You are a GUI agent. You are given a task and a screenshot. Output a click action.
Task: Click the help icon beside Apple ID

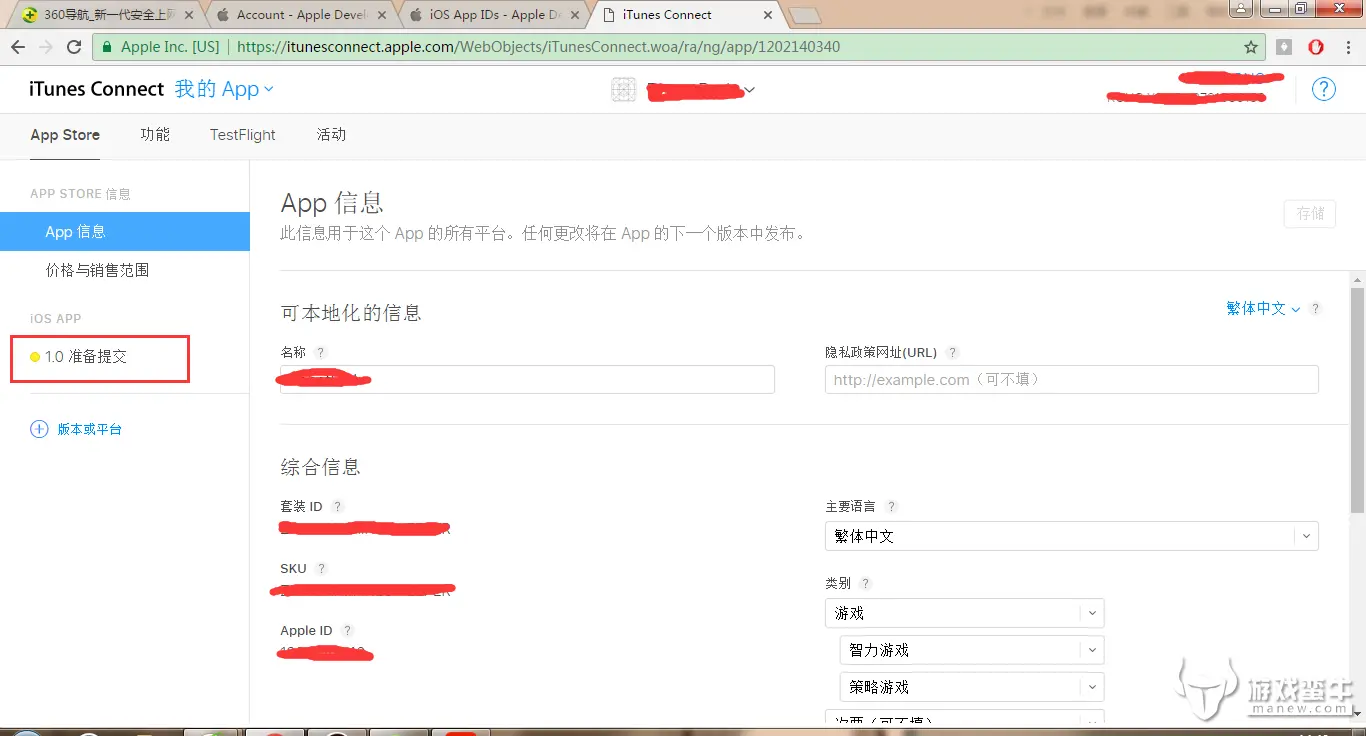click(347, 630)
